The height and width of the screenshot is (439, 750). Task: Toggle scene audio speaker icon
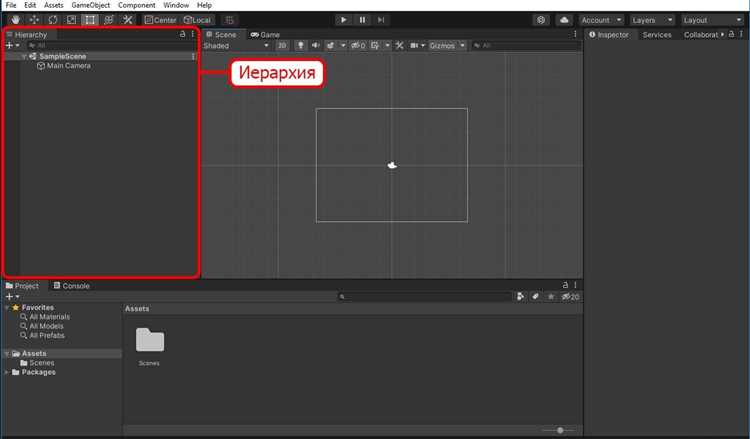315,46
